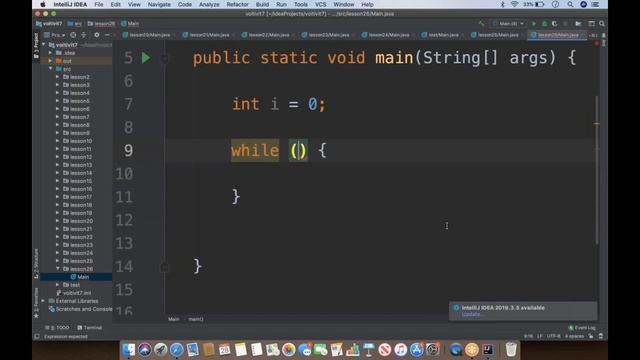Toggle the TODO tool window

click(57, 327)
